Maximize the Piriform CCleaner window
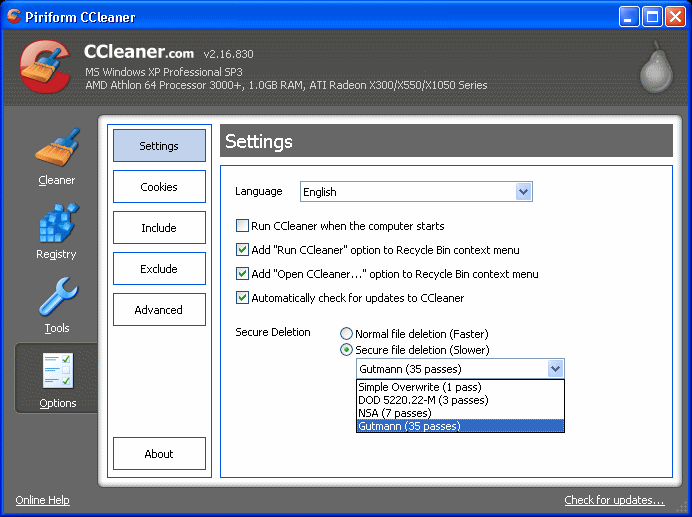This screenshot has height=517, width=692. tap(652, 17)
